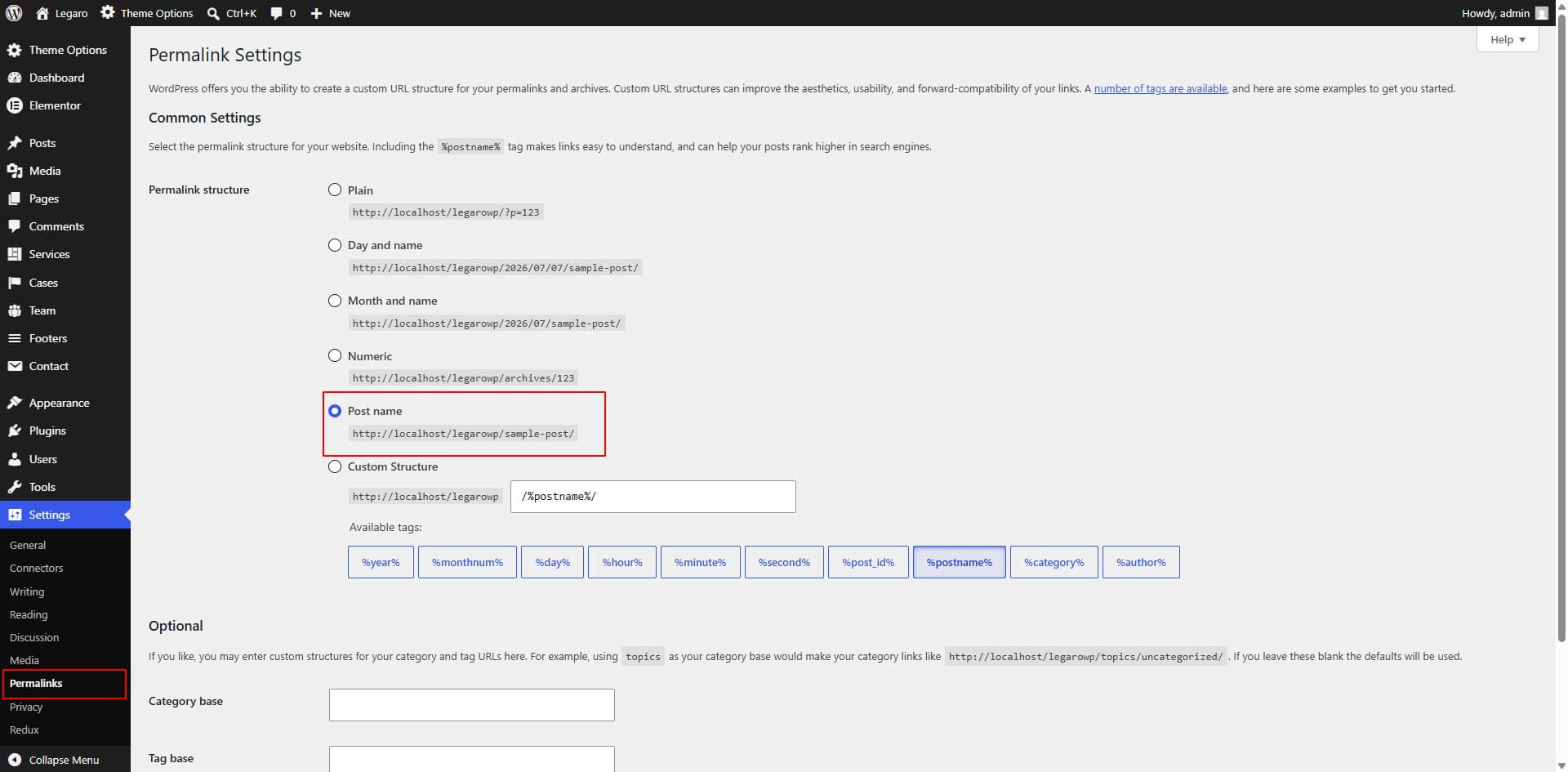Screen dimensions: 1568x772
Task: Click the Posts pin icon
Action: [x=15, y=143]
